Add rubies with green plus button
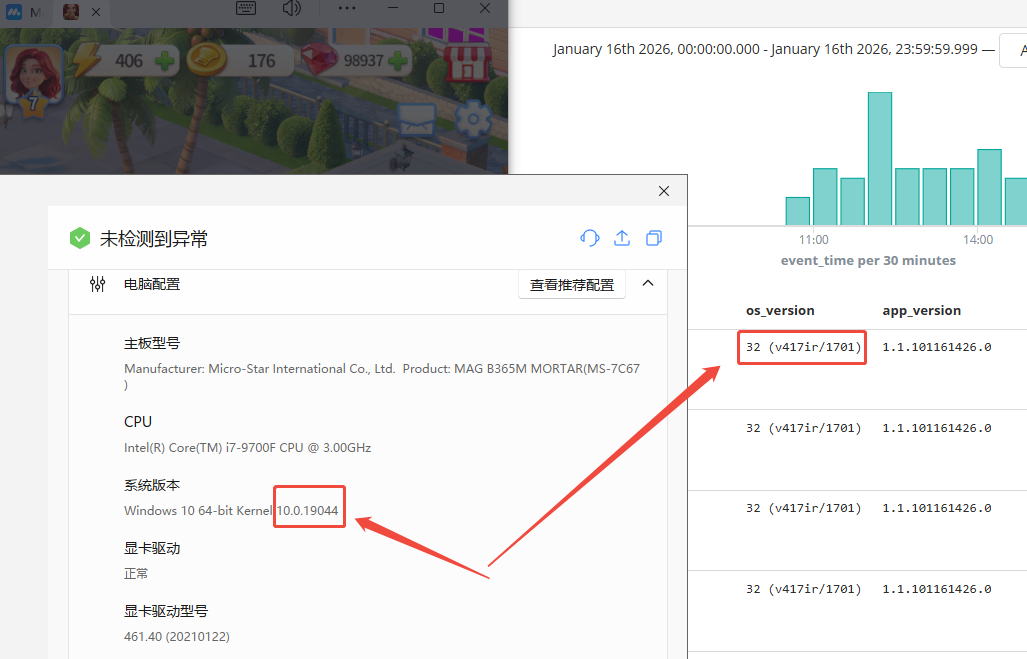 click(399, 60)
